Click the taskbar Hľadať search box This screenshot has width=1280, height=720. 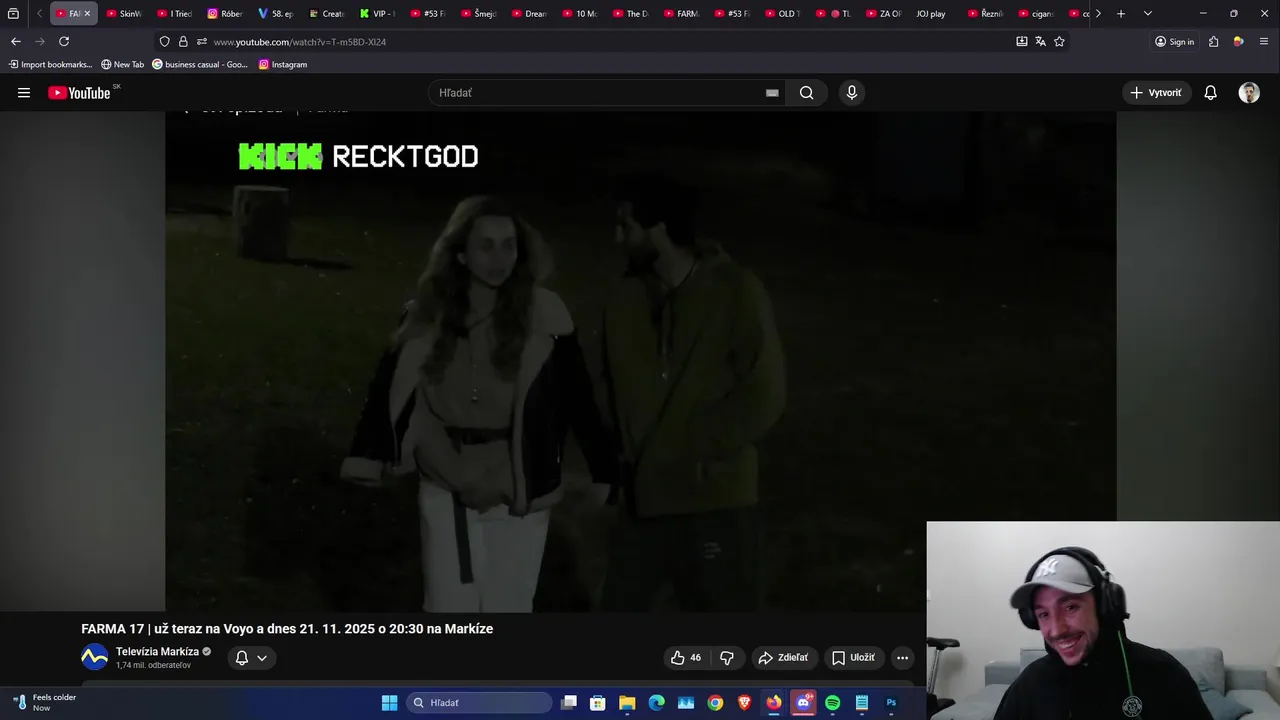pos(479,703)
